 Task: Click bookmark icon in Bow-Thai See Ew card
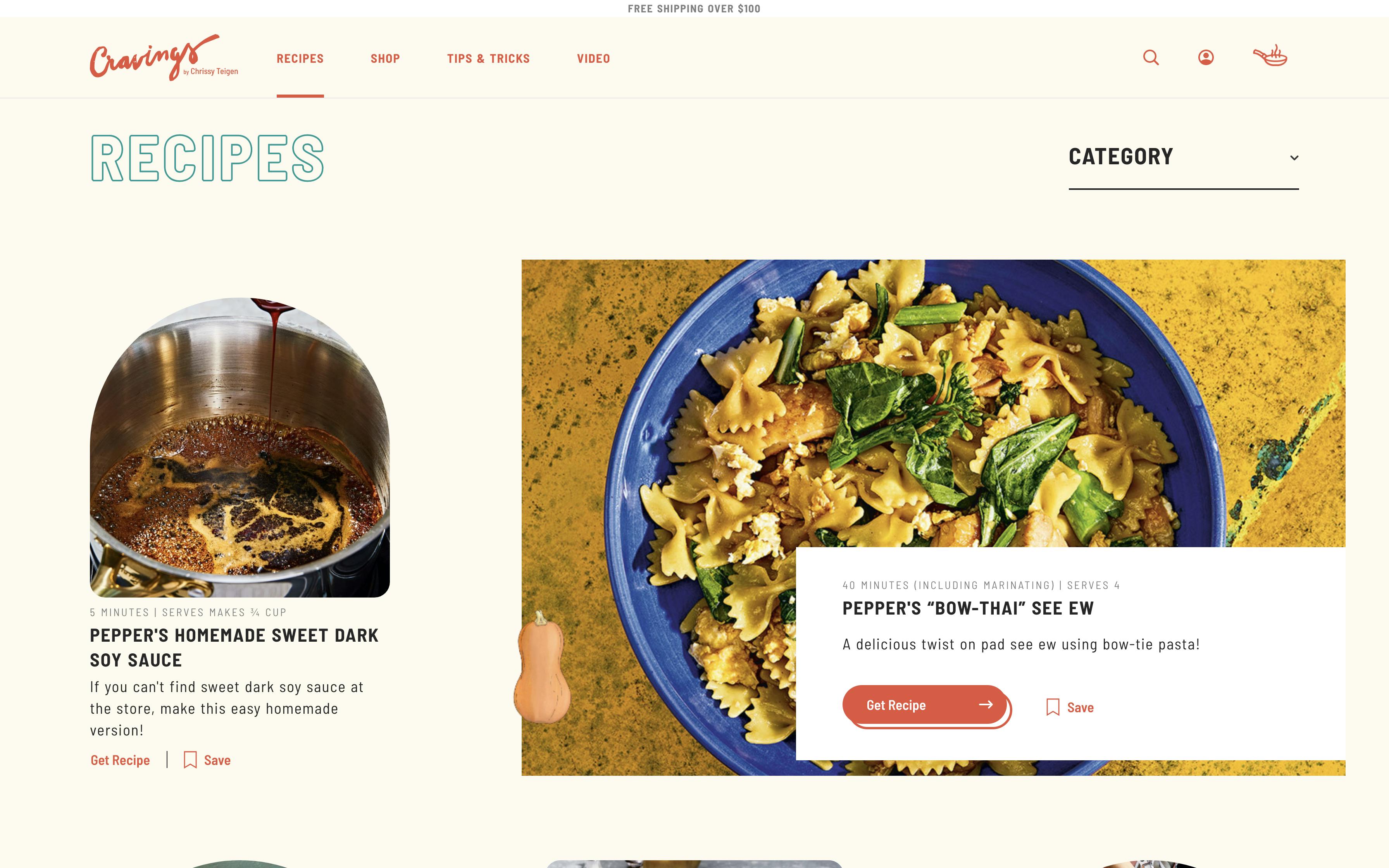[1053, 707]
